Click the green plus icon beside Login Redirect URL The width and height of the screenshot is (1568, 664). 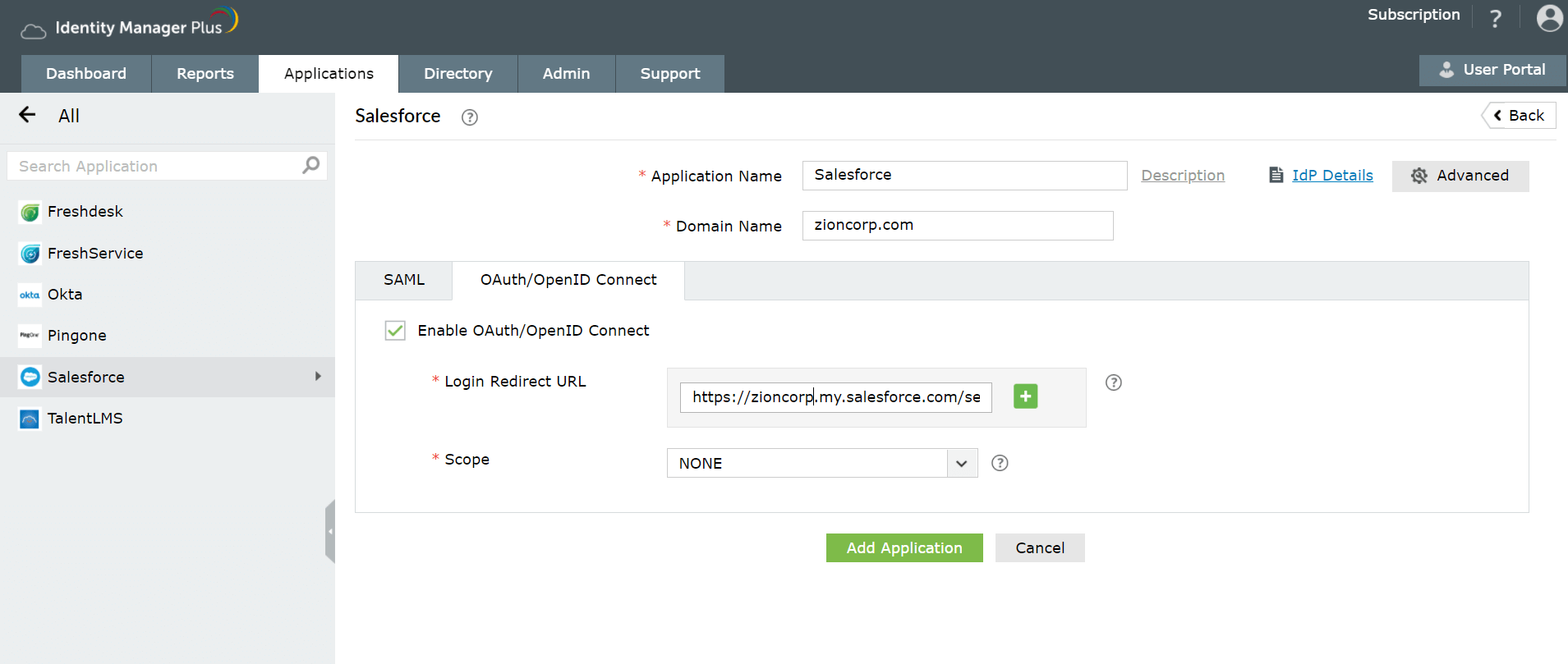pyautogui.click(x=1025, y=396)
